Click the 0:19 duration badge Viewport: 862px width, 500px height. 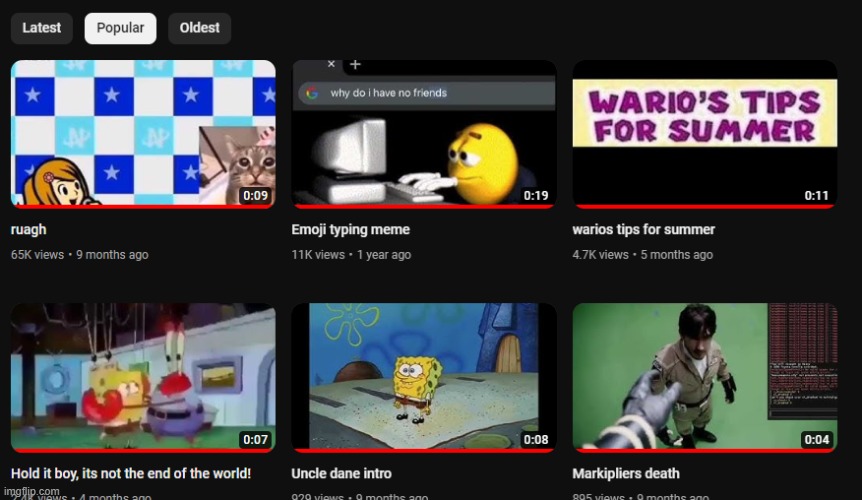click(536, 195)
